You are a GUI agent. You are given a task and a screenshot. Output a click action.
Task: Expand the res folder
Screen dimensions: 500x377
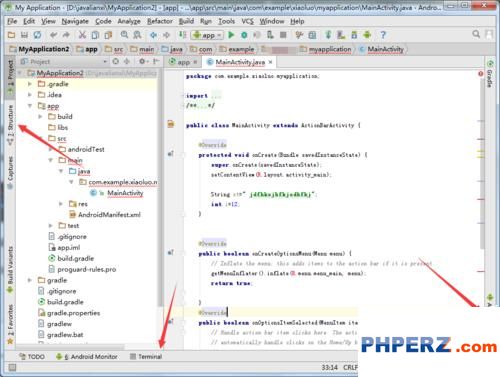coord(61,204)
